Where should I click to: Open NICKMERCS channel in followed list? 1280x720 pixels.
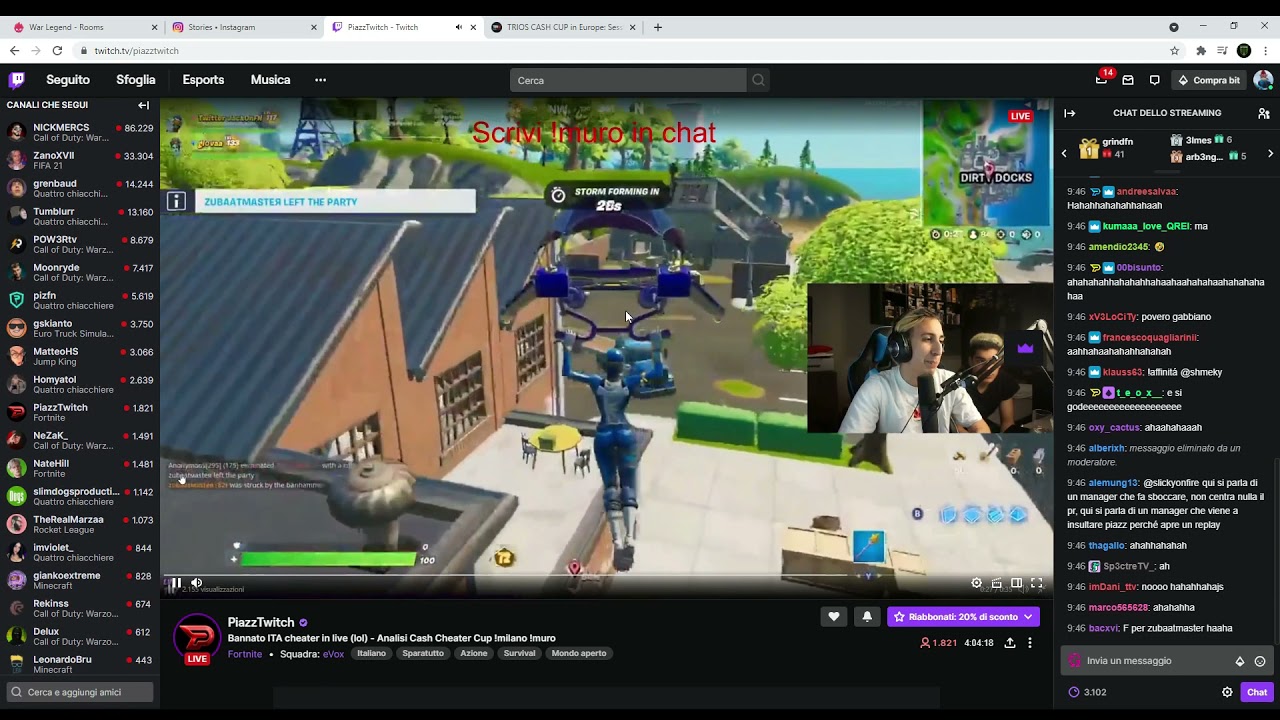click(80, 132)
